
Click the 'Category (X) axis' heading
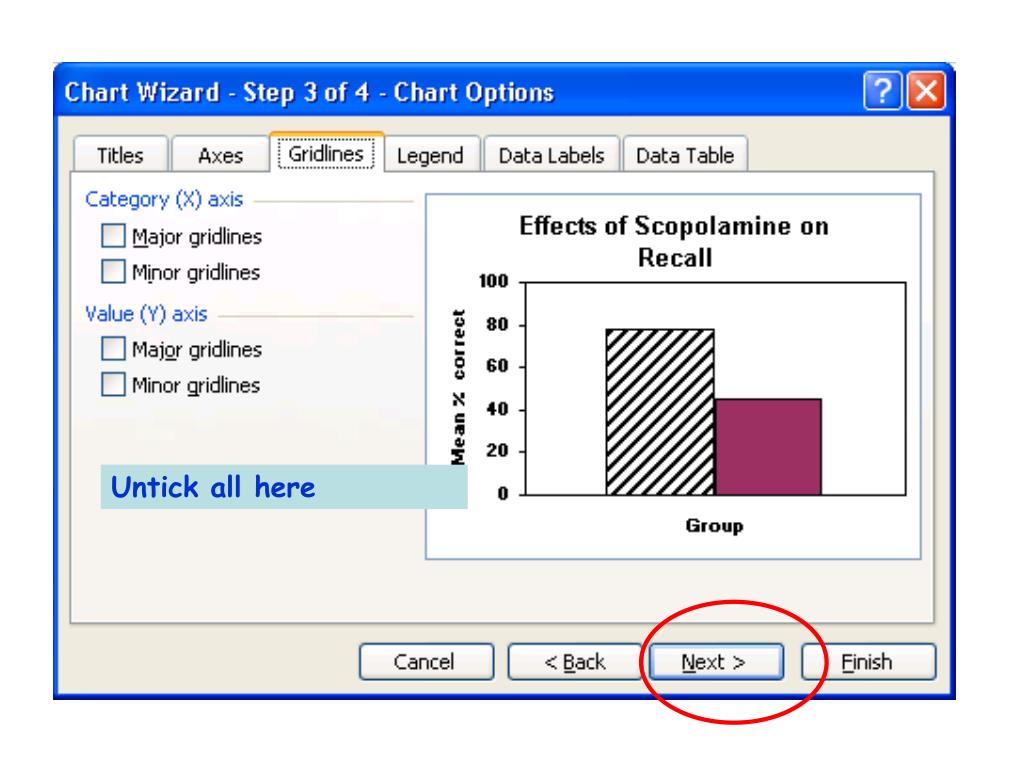[x=164, y=199]
